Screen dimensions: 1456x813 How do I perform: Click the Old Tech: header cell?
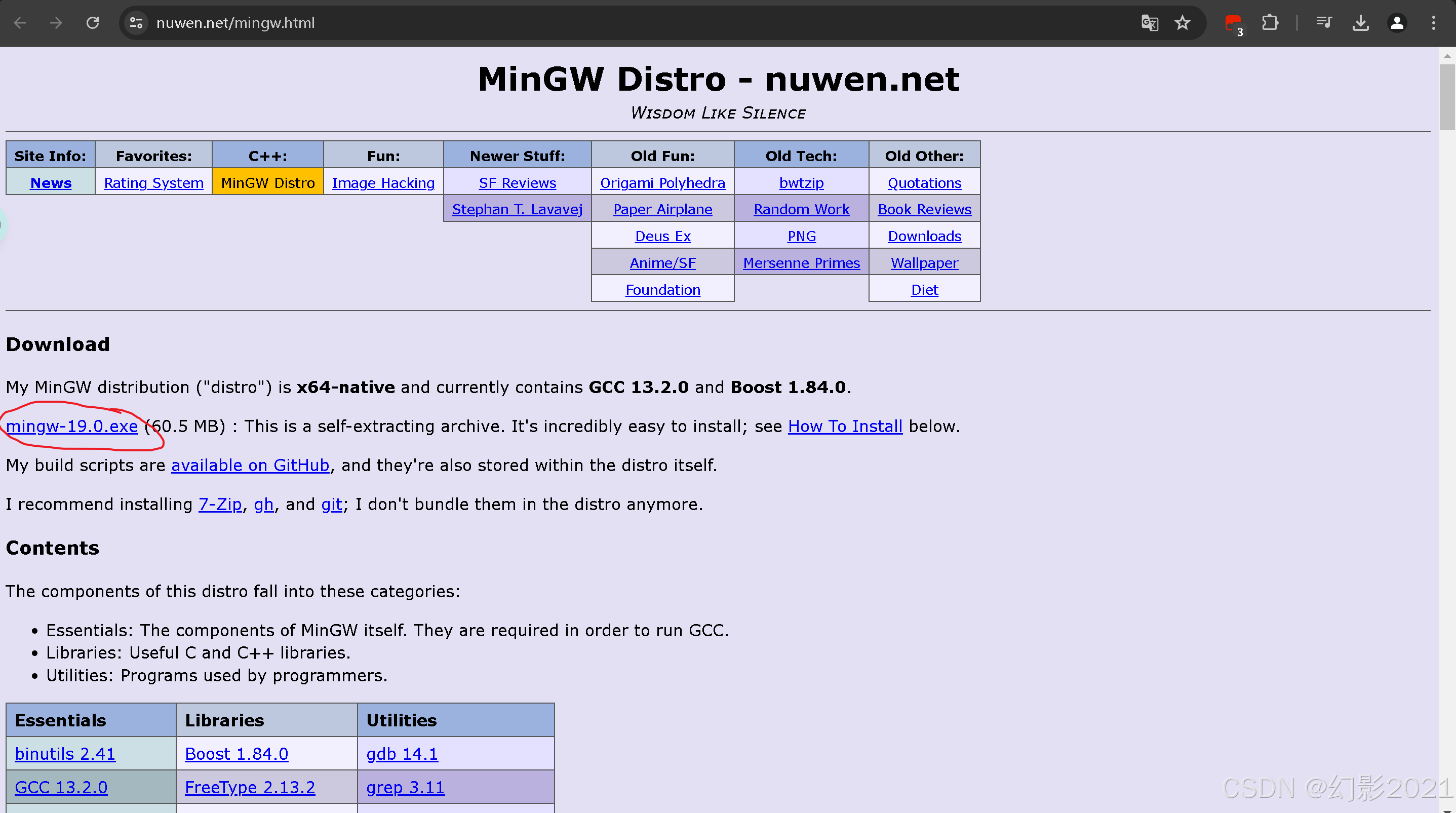(802, 156)
